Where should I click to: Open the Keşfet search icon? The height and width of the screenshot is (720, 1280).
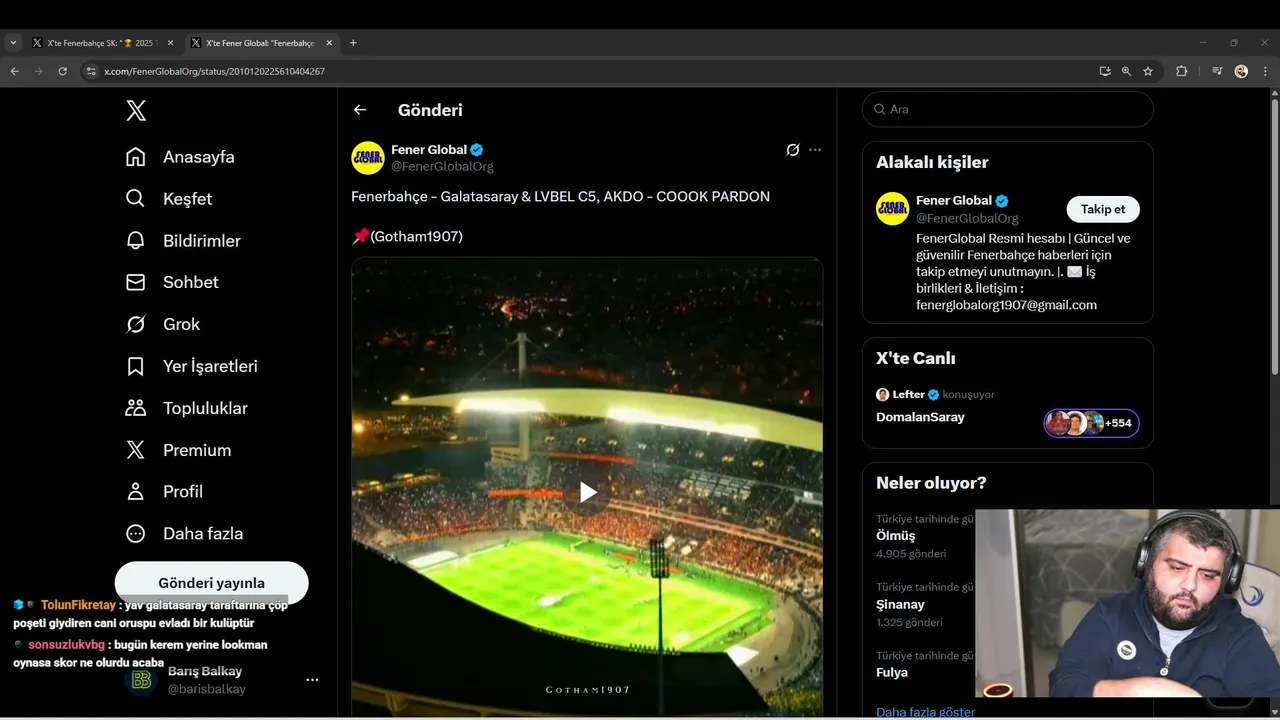coord(136,199)
